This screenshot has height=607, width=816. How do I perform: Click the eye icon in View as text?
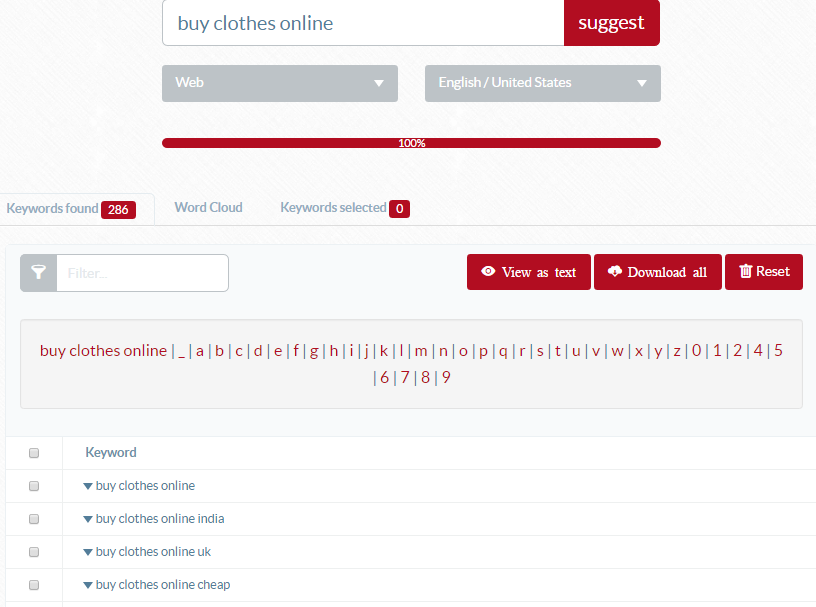(x=488, y=272)
